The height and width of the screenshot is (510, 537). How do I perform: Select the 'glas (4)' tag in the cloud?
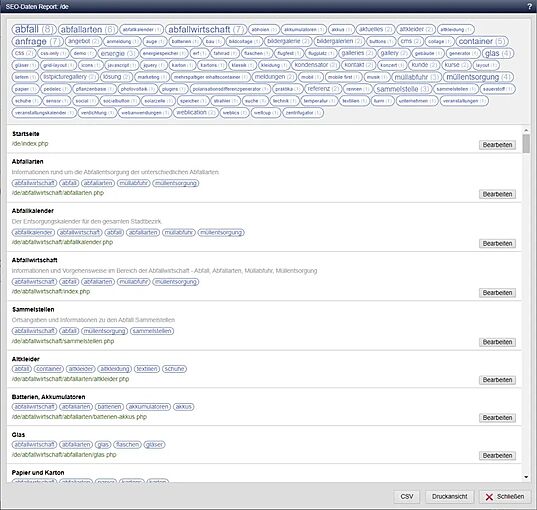coord(498,53)
